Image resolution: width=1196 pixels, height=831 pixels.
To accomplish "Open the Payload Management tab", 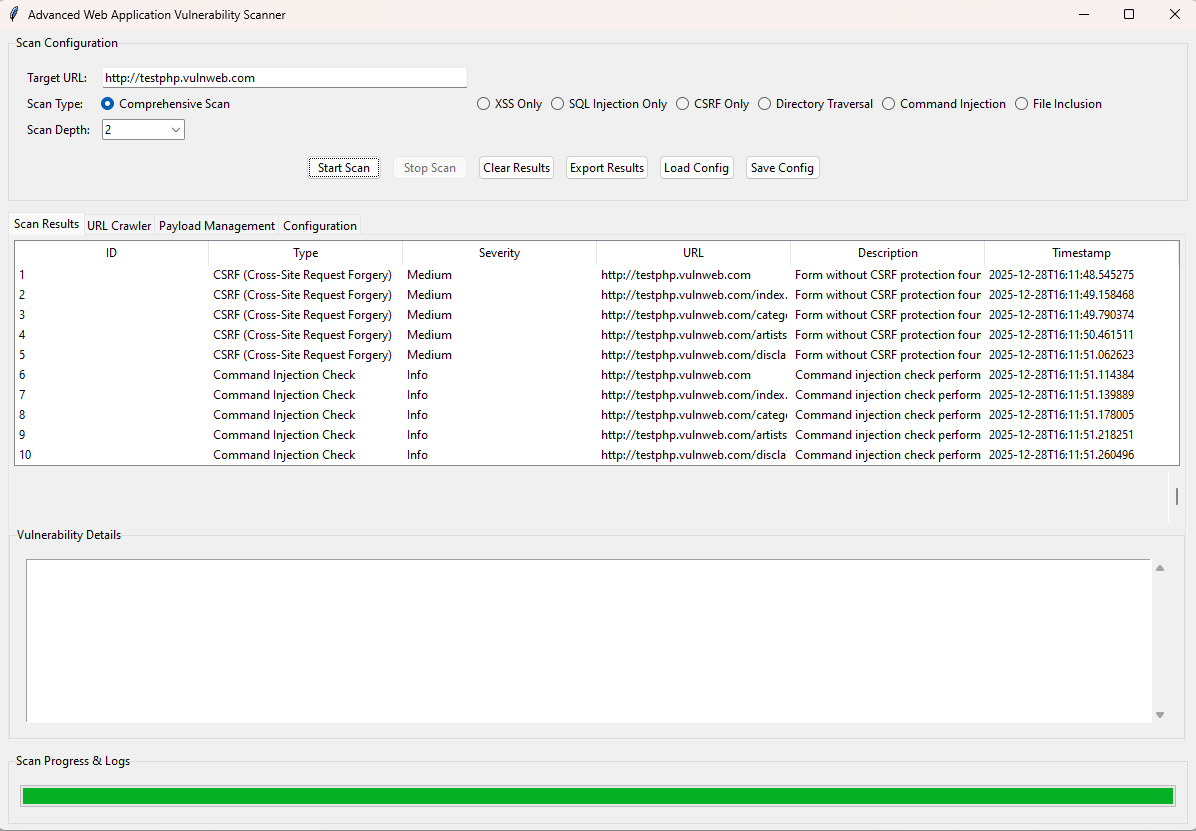I will coord(217,226).
